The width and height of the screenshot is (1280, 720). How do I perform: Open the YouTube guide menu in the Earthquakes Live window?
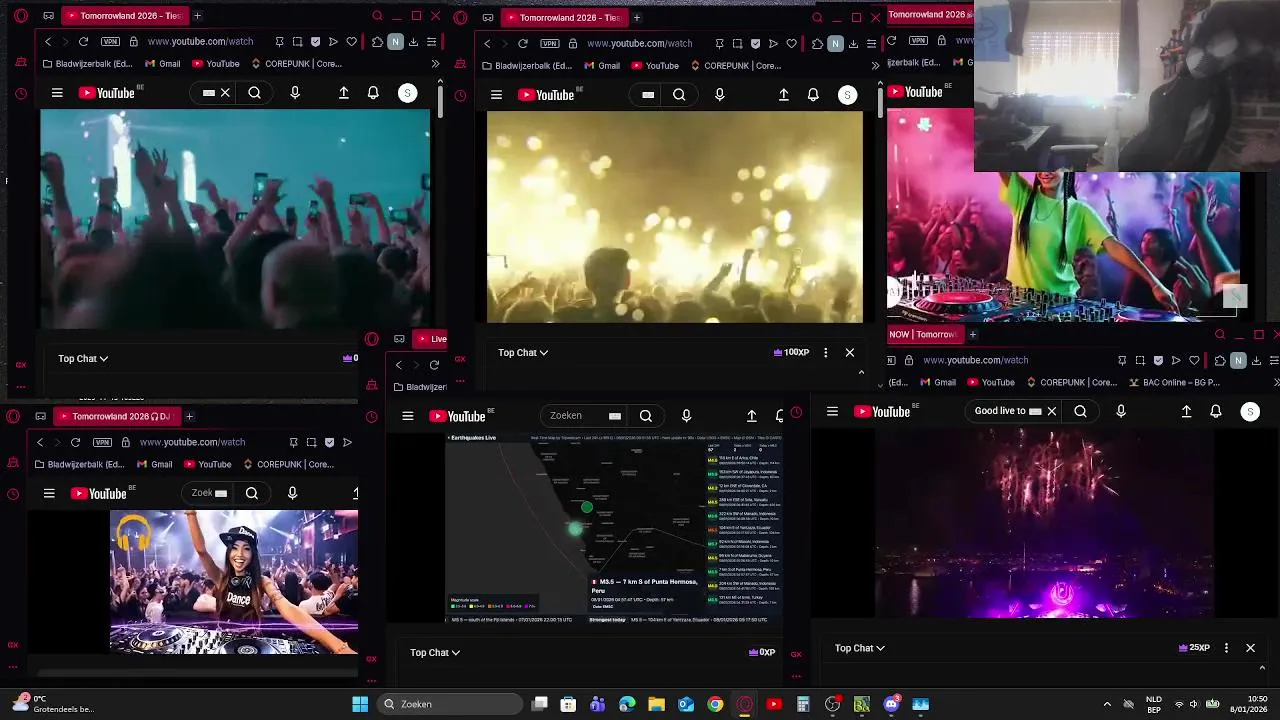click(x=407, y=416)
